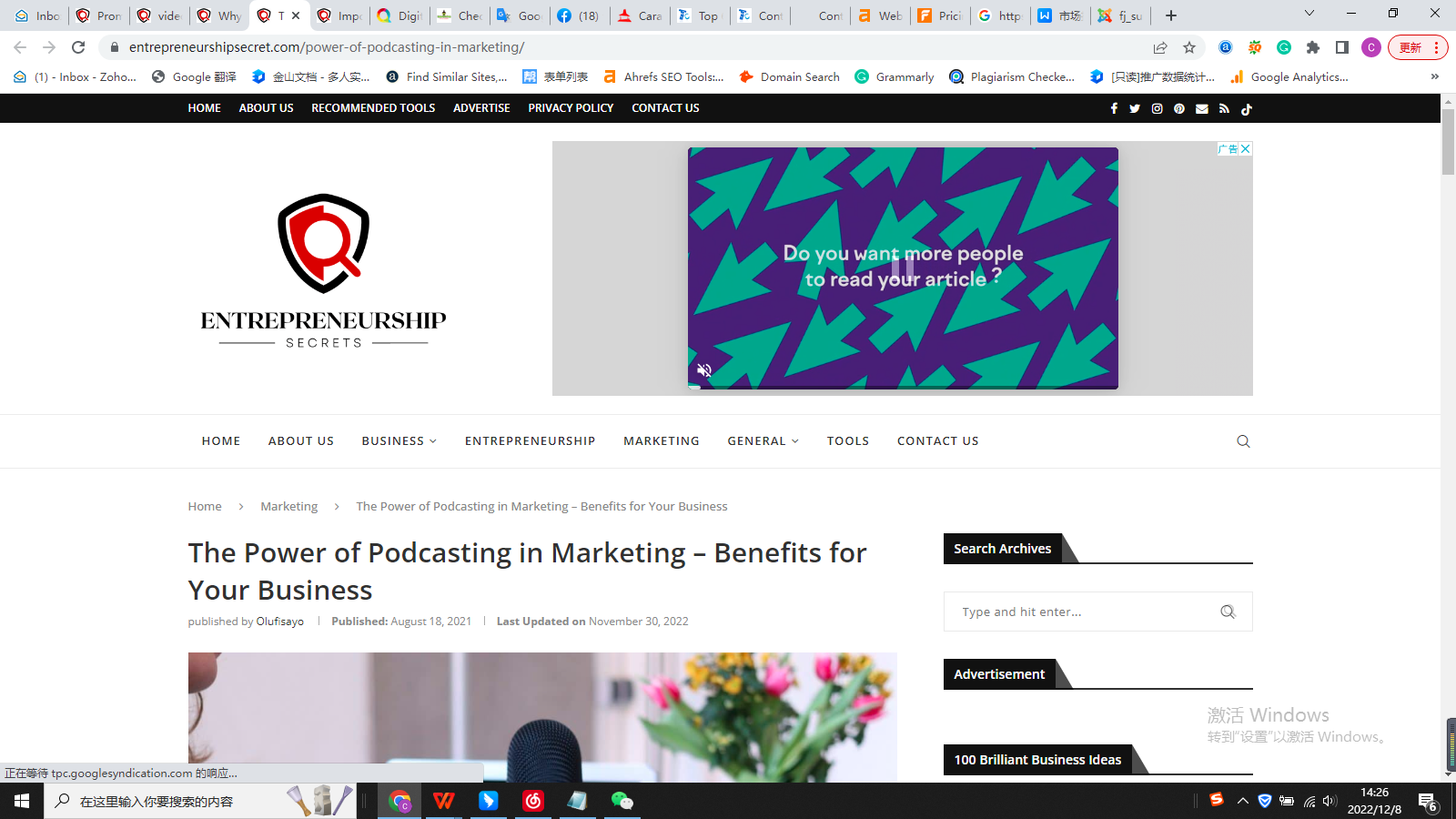Open the Windows Start menu
This screenshot has height=819, width=1456.
(x=22, y=801)
